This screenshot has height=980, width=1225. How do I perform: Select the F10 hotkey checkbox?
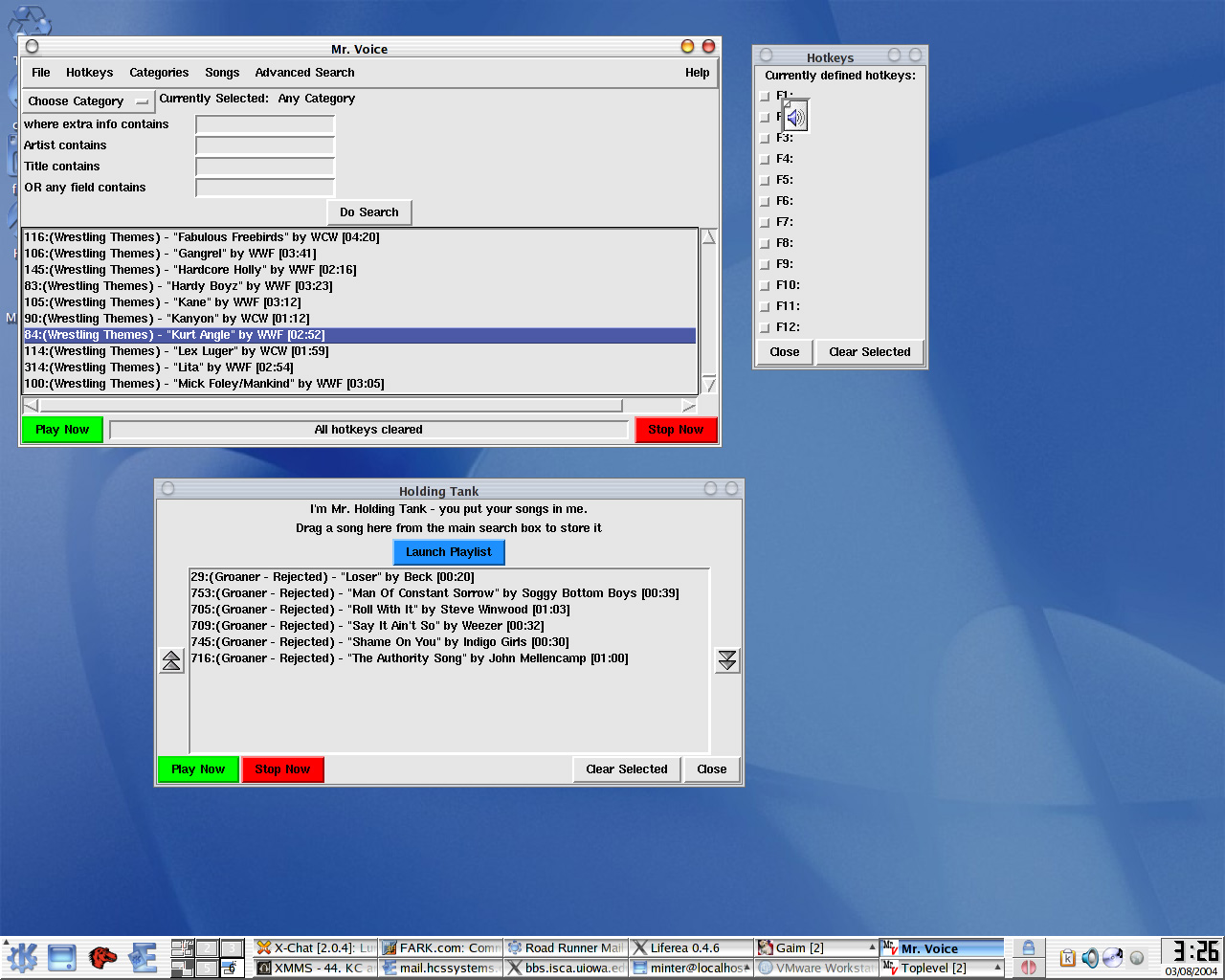point(765,286)
